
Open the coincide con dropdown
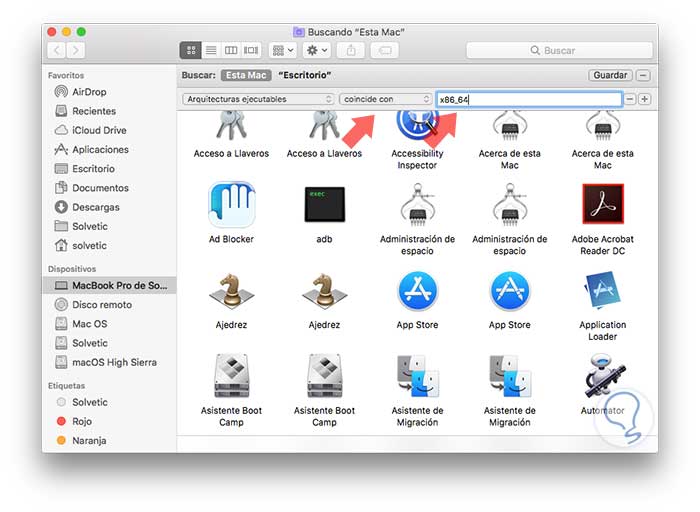[386, 99]
